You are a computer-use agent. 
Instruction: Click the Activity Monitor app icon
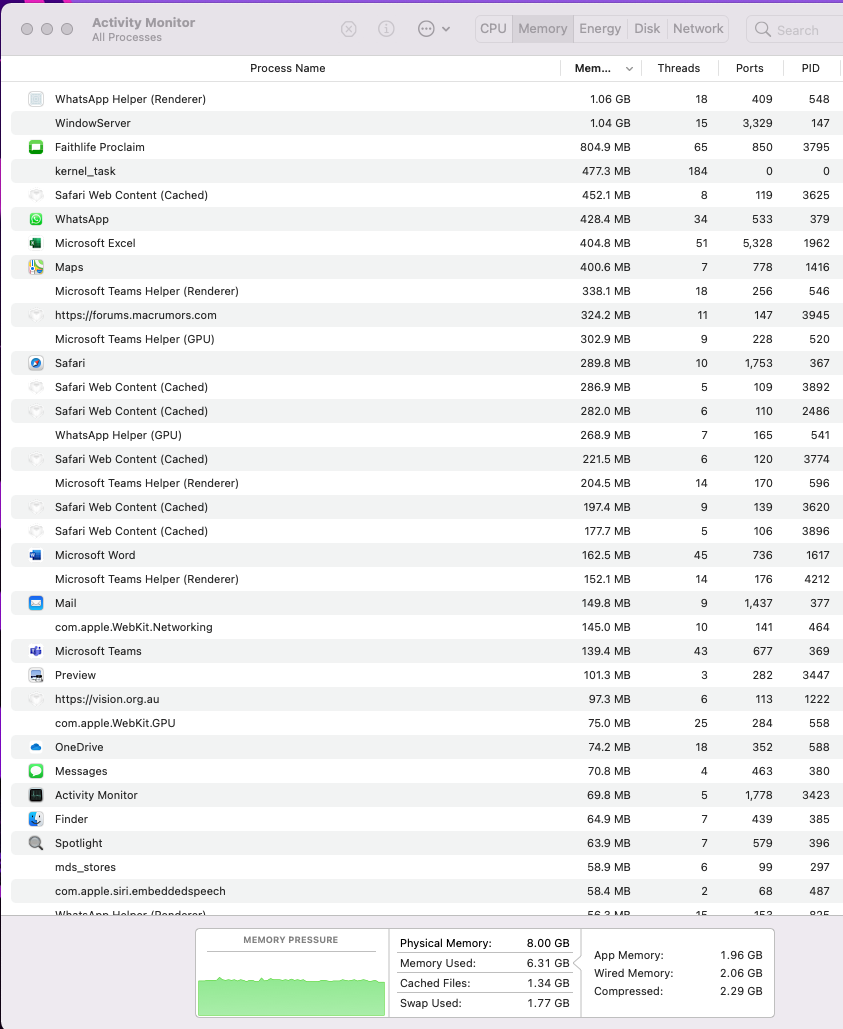coord(36,795)
